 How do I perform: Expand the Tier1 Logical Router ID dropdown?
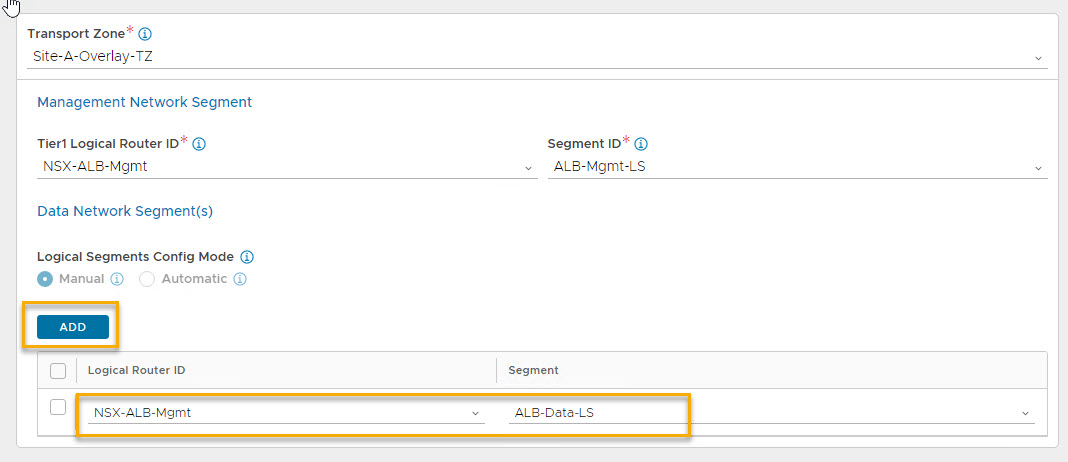[x=286, y=167]
